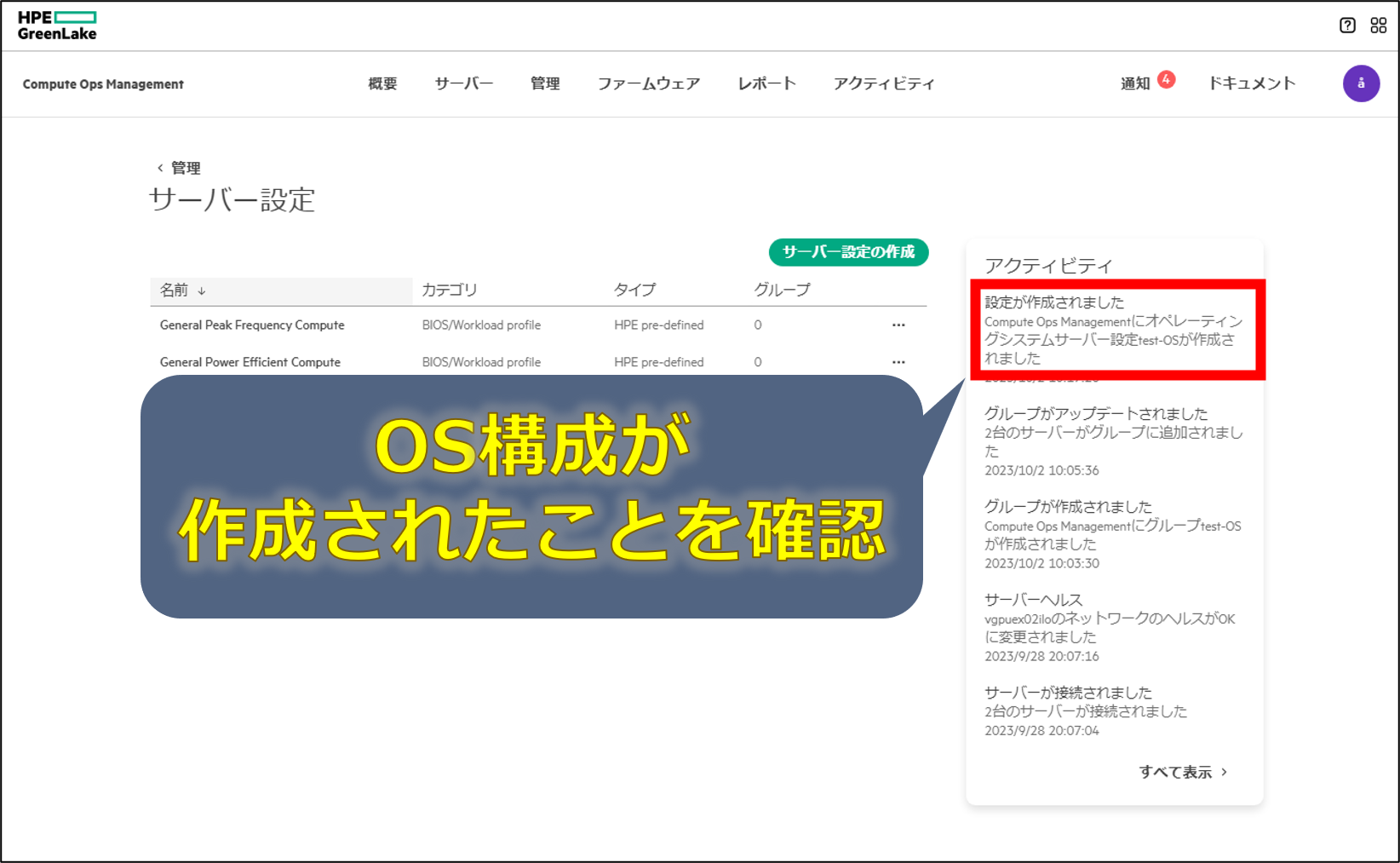Click すべて表示 to show all activity

(x=1184, y=772)
